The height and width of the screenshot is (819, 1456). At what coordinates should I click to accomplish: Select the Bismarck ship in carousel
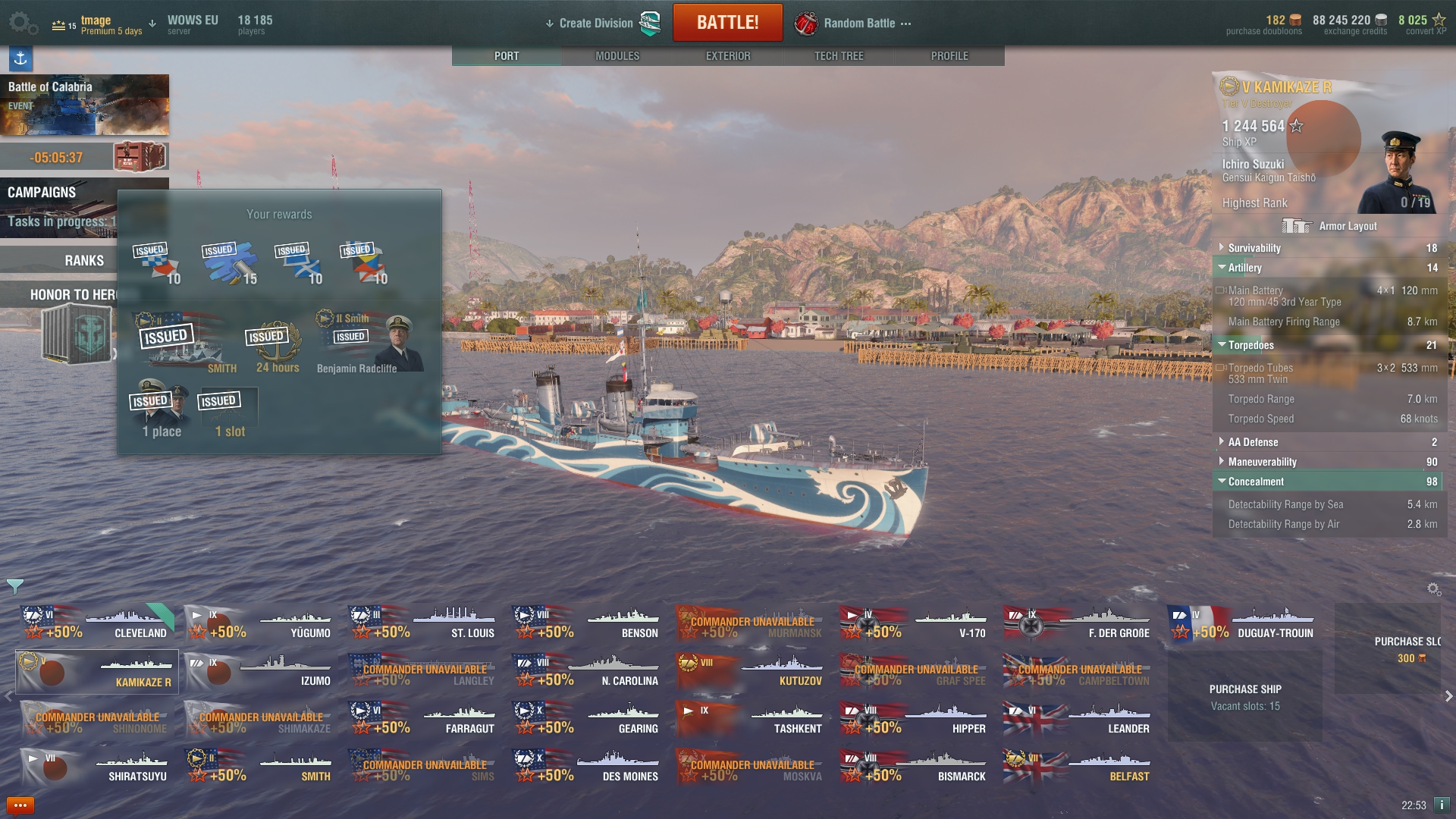(x=915, y=766)
